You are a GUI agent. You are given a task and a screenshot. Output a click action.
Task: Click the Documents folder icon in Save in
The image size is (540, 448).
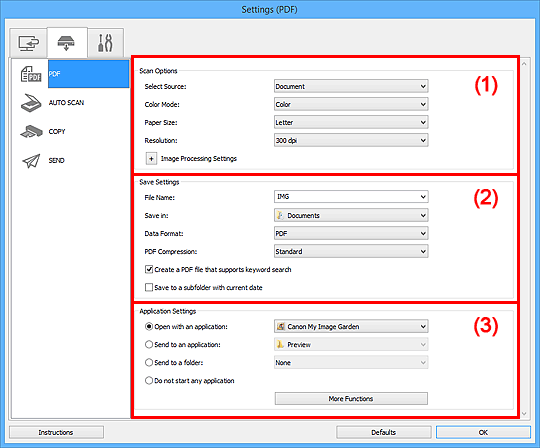coord(280,216)
